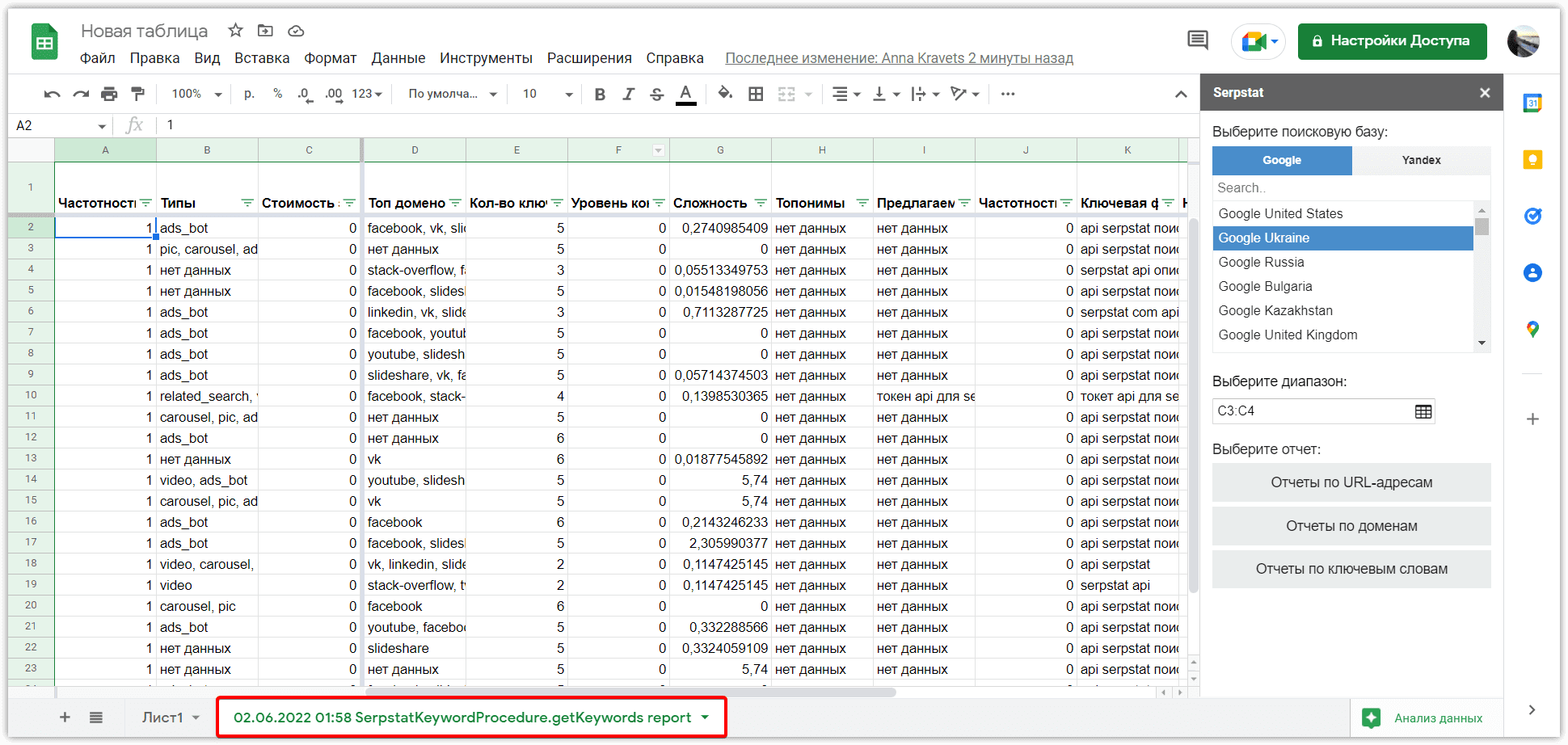Select Google search base tab
The image size is (1568, 745).
1282,160
